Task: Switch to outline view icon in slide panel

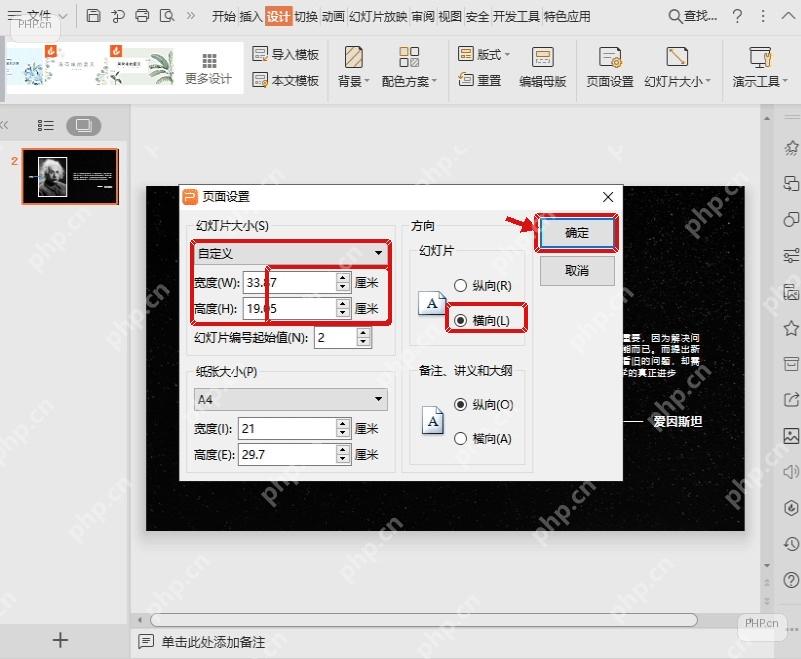Action: point(45,125)
